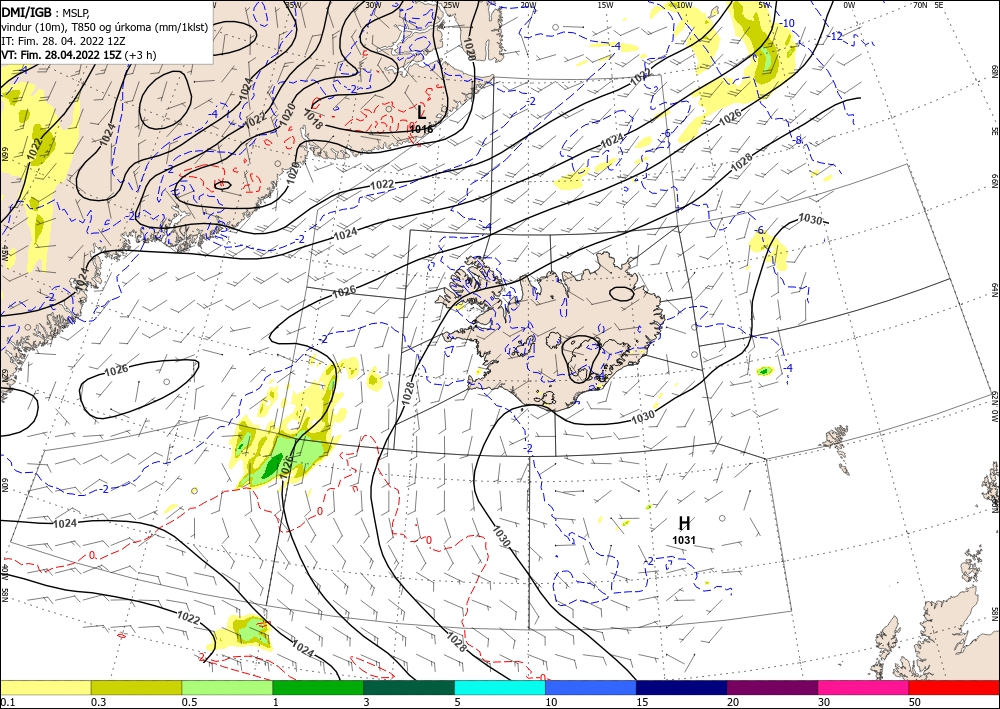
Task: Click the -12 temperature contour label
Action: click(x=835, y=36)
